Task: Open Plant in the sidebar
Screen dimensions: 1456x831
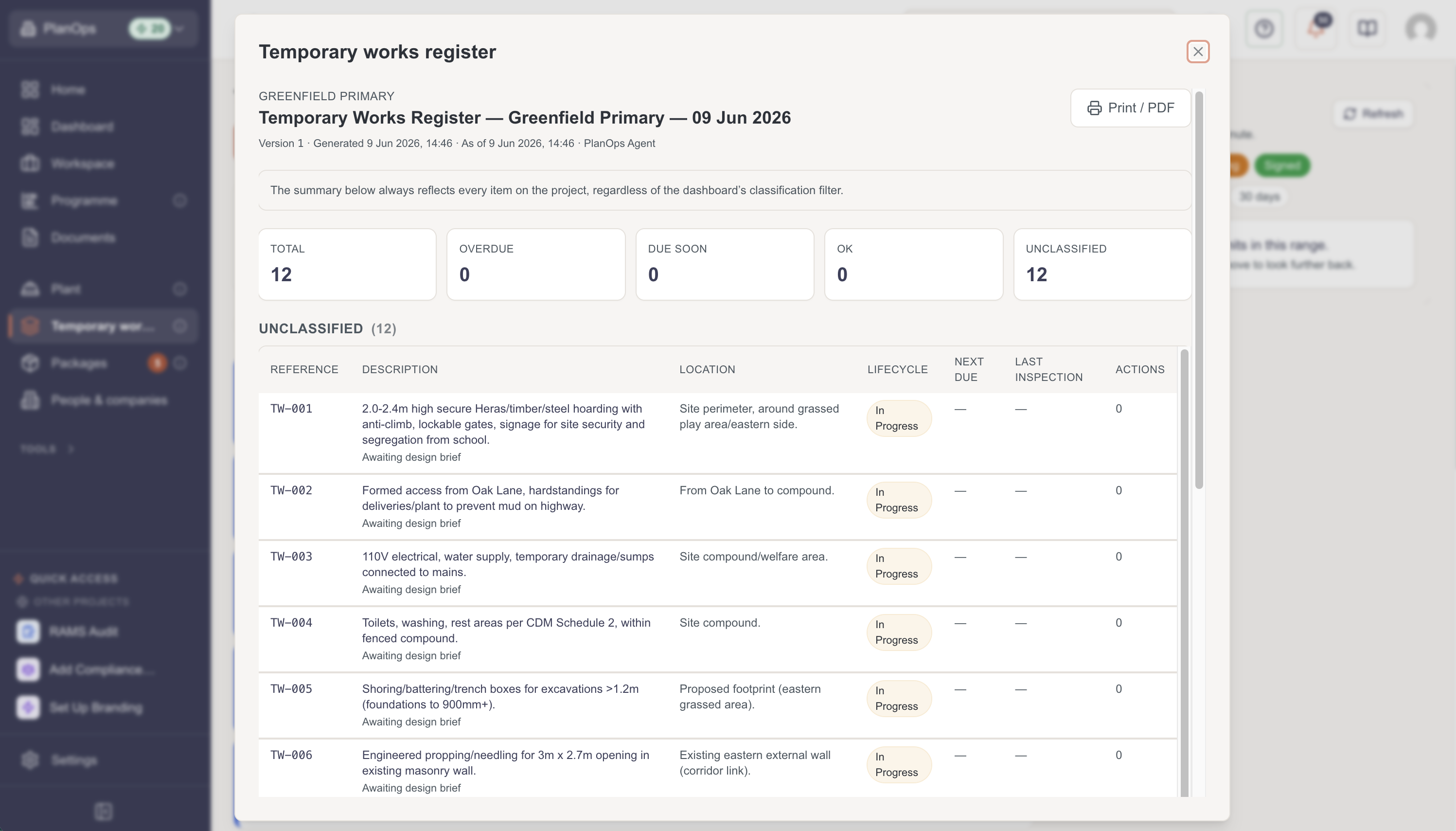Action: tap(103, 289)
